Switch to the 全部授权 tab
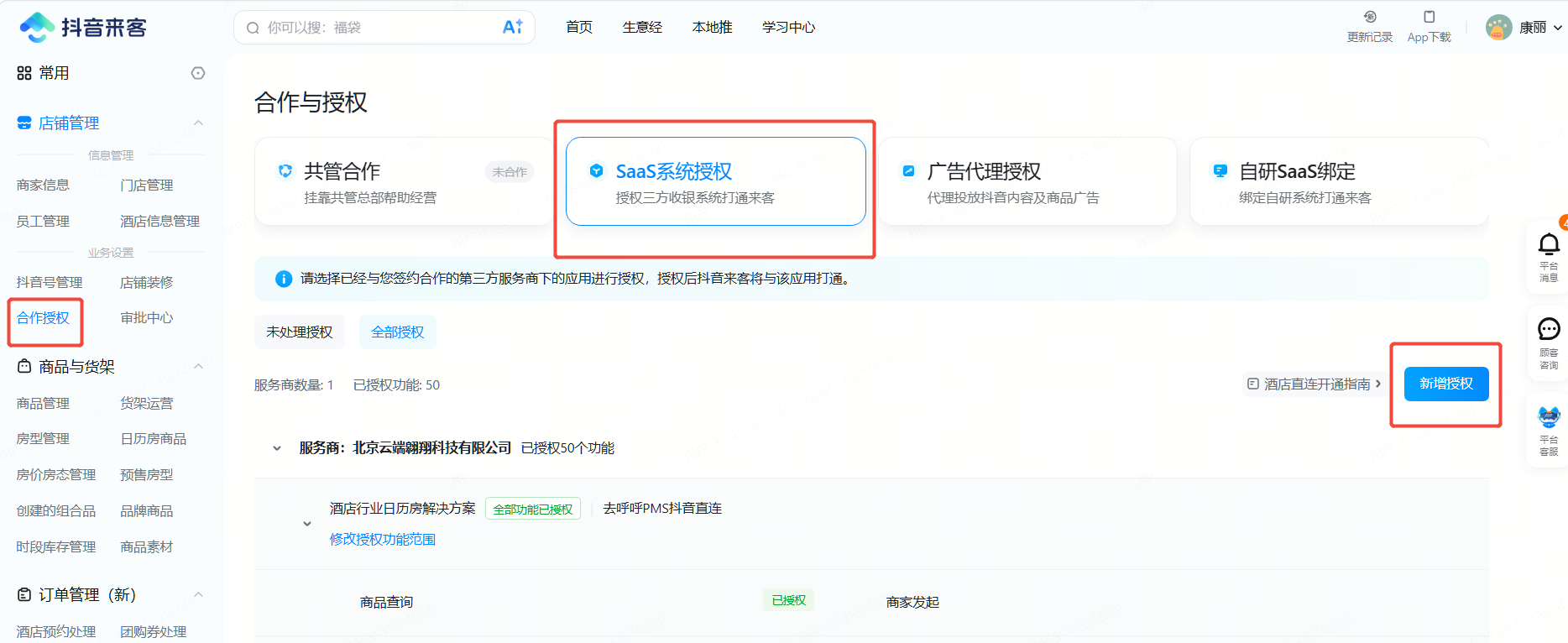The width and height of the screenshot is (1568, 643). click(x=398, y=332)
